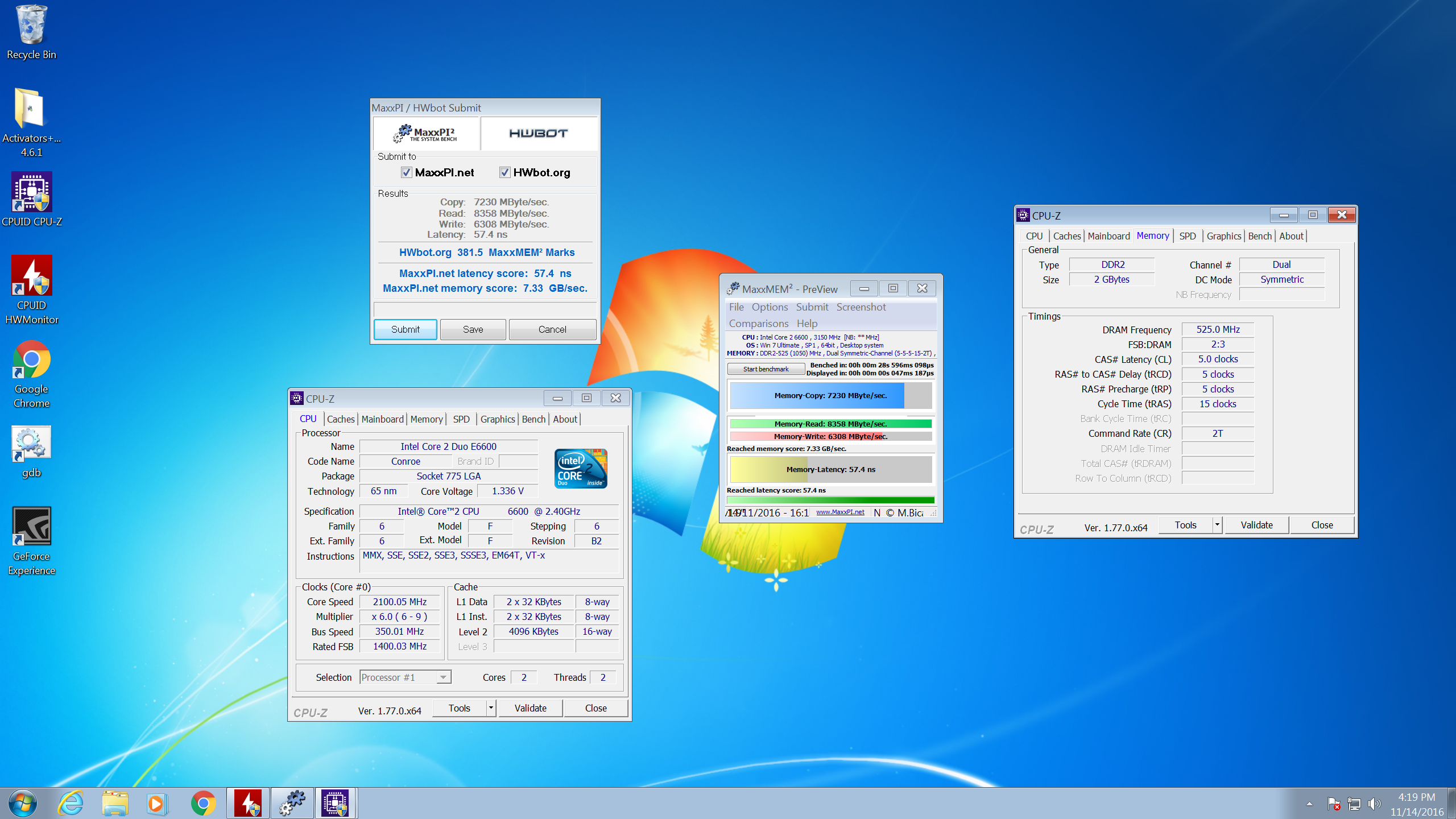
Task: Open the Windows Start button
Action: 23,803
